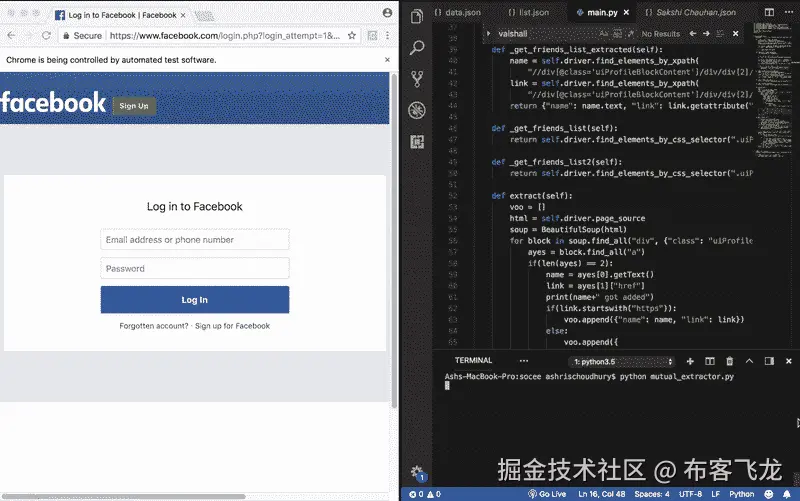Click Email address or phone number field
Screen dimensions: 800x501
[195, 239]
